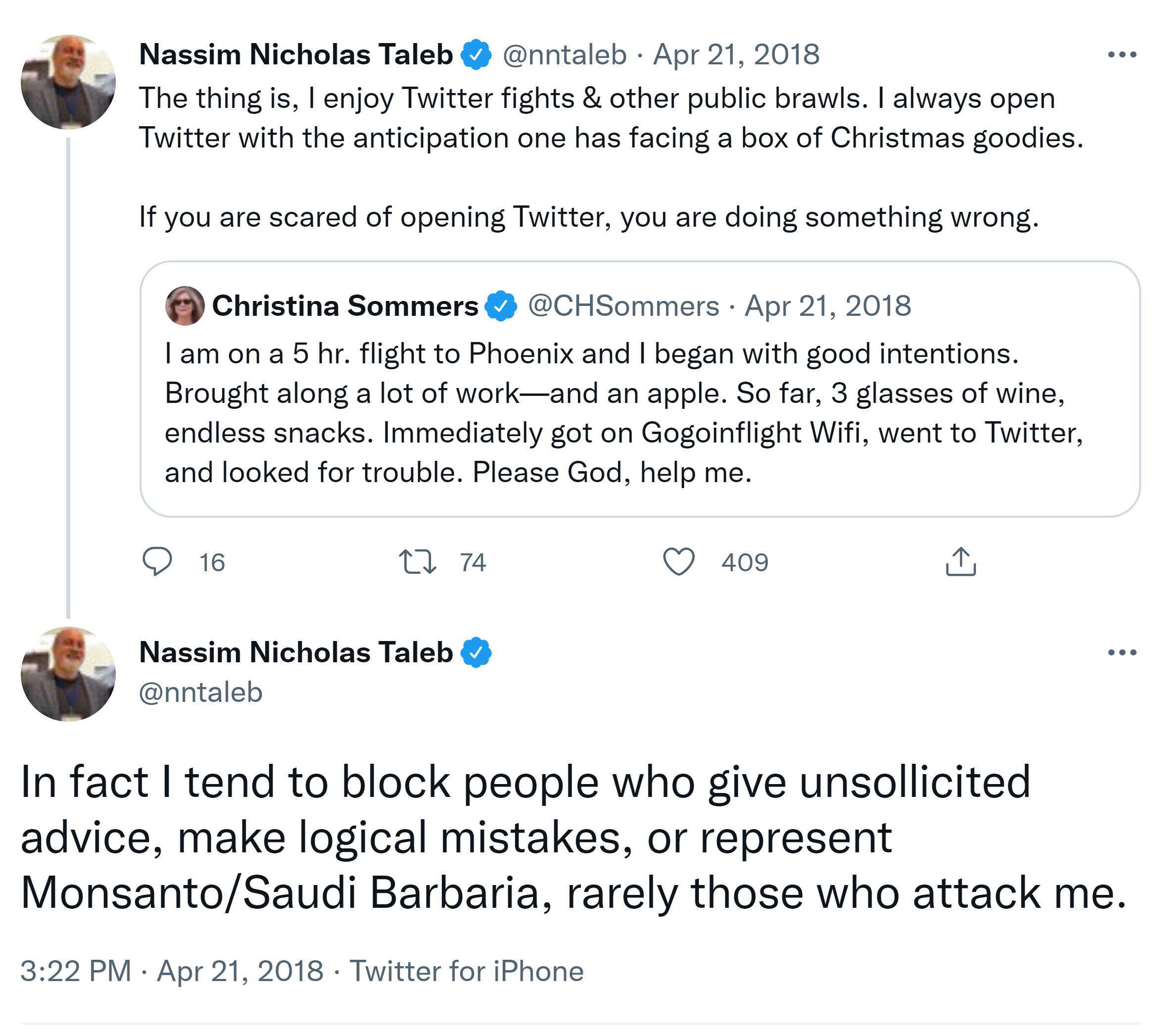
Task: Share the tweet via upload arrow icon
Action: [x=961, y=561]
